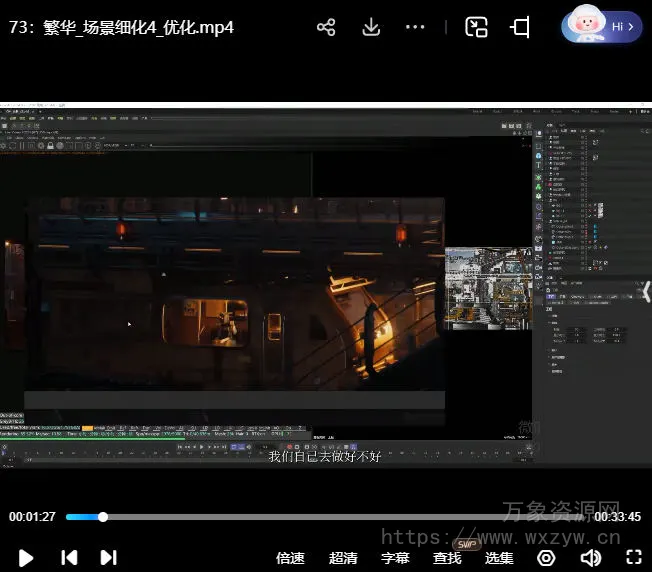Open the Hi assistant mascot button
Viewport: 652px width, 572px height.
coord(602,27)
